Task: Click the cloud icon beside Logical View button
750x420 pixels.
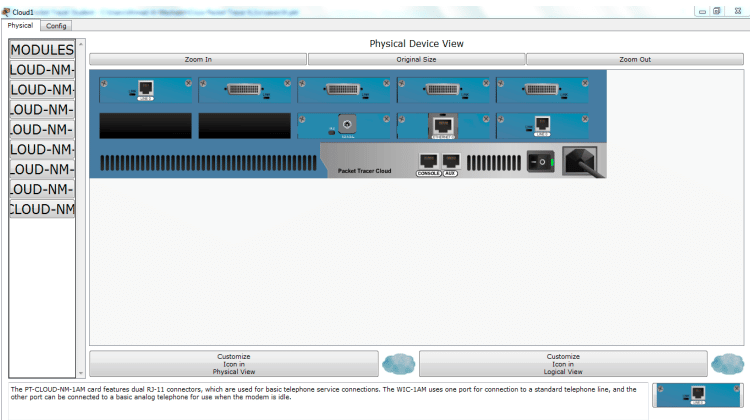Action: (728, 364)
